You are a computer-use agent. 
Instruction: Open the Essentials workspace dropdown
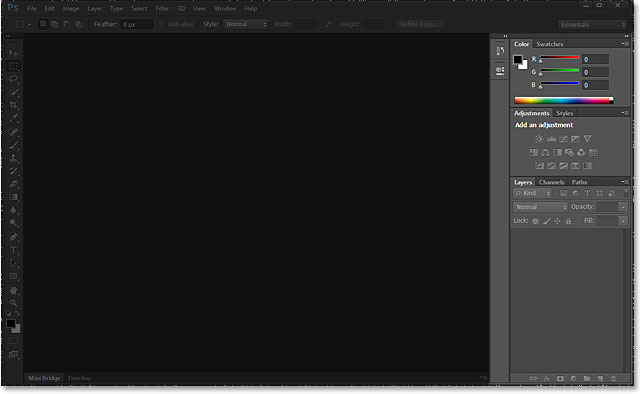[x=592, y=24]
